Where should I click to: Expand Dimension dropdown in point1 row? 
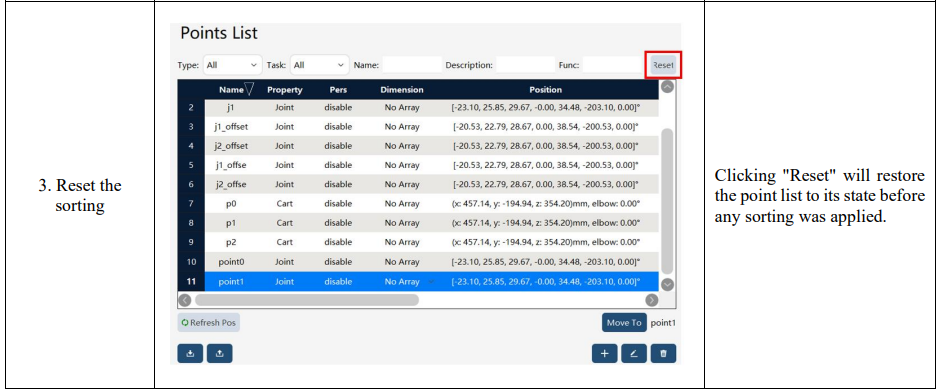pos(431,281)
